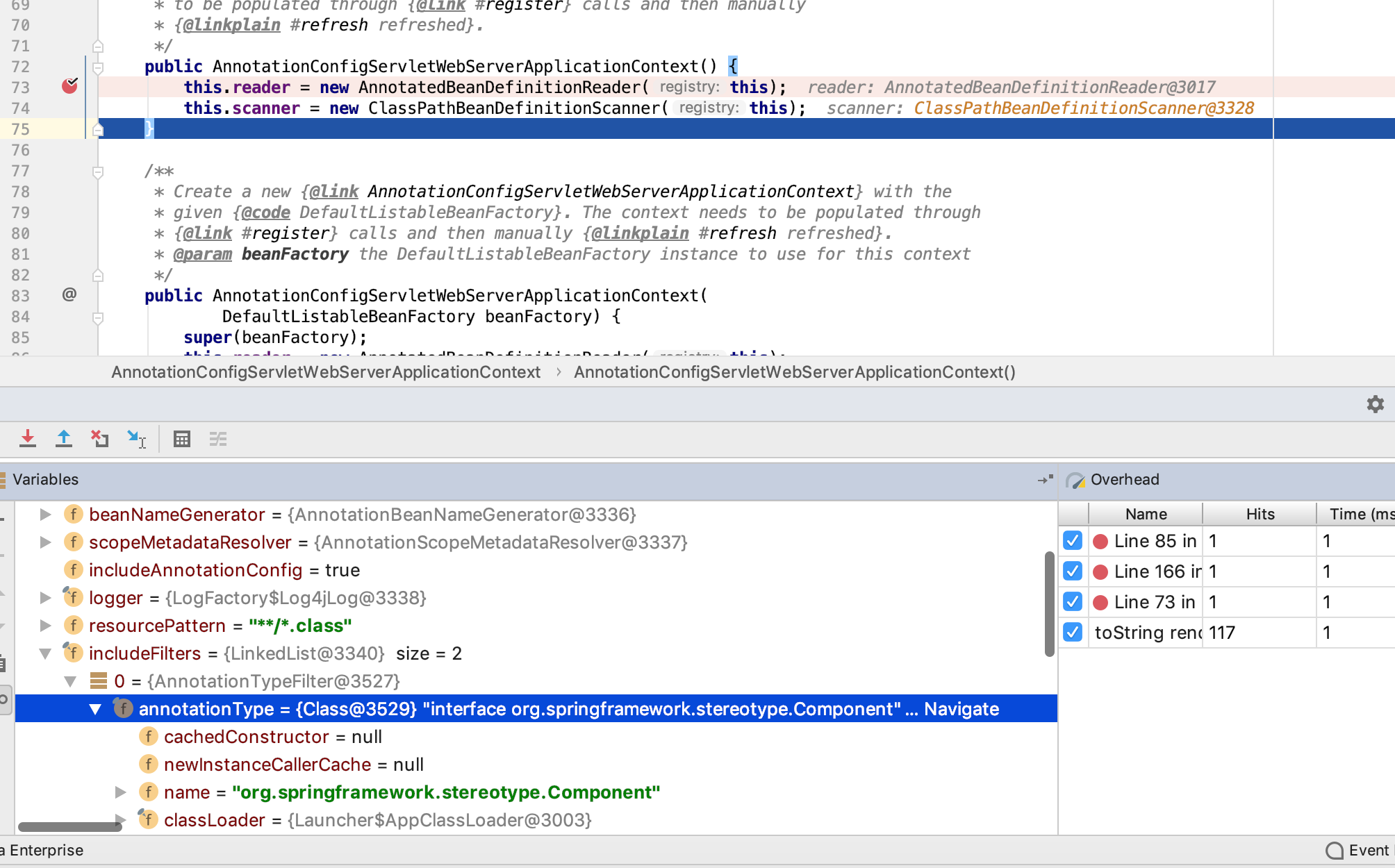Click the Drop Frame icon
Image resolution: width=1395 pixels, height=868 pixels.
pyautogui.click(x=100, y=439)
